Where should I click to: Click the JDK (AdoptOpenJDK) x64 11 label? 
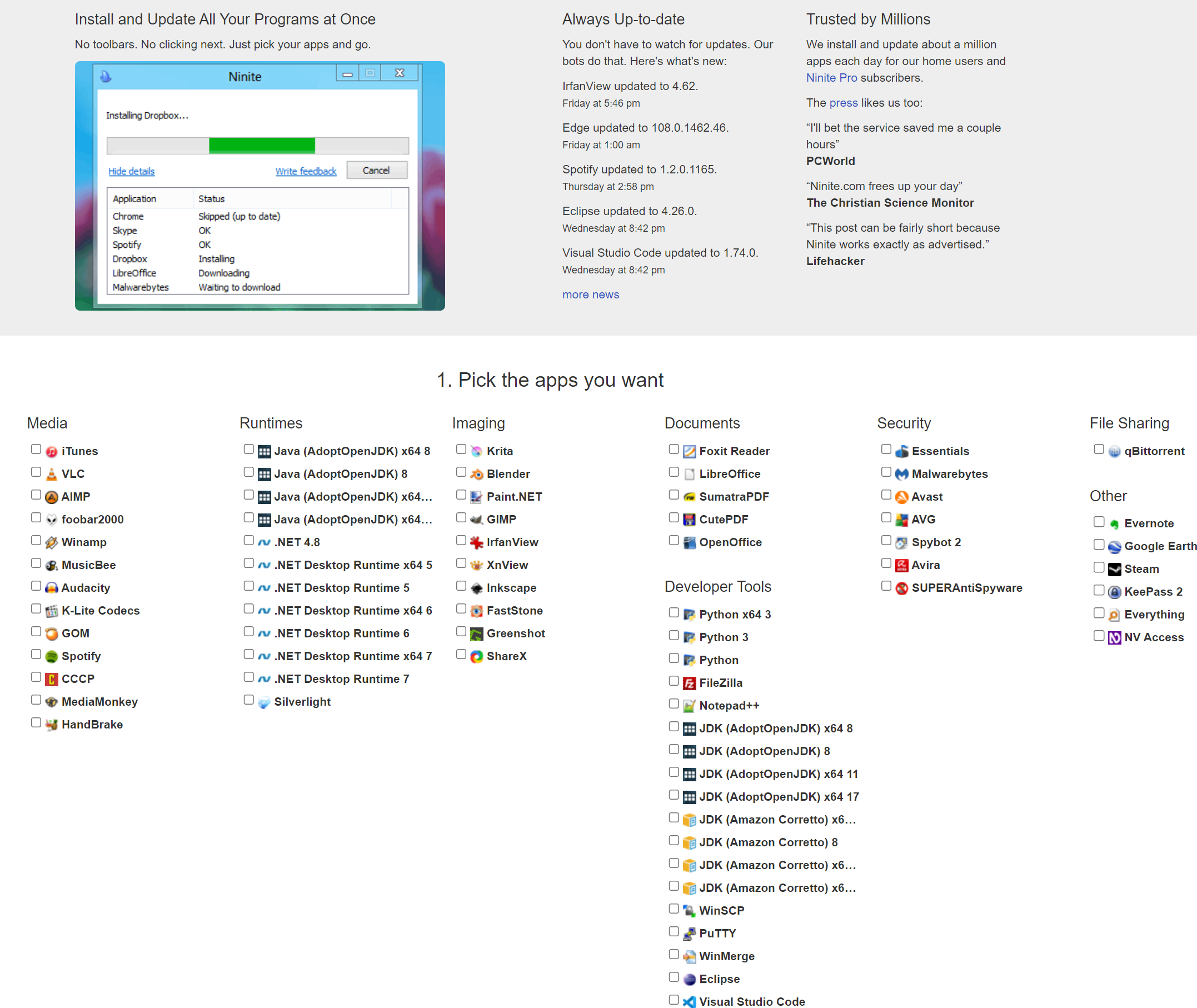coord(778,774)
